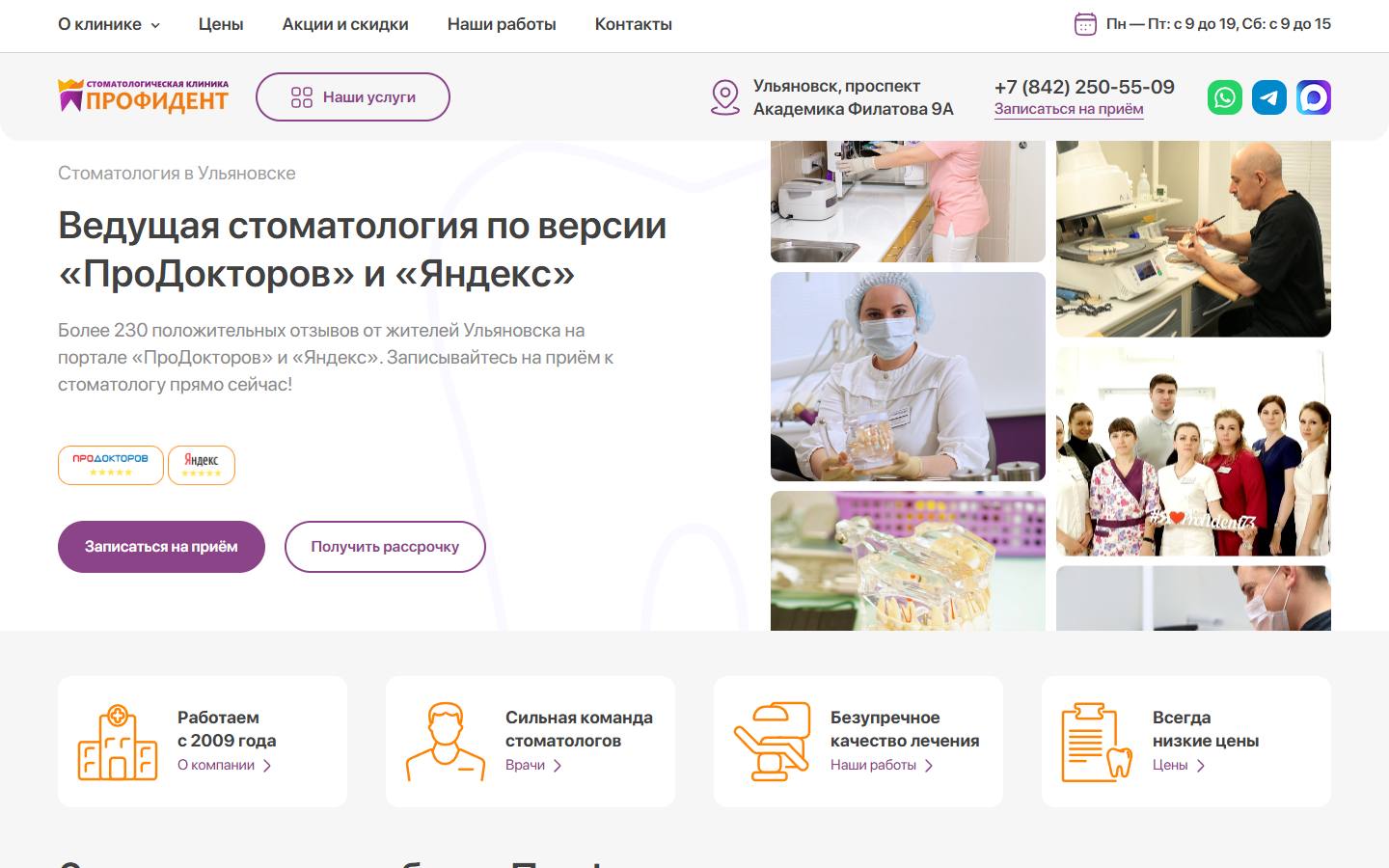The width and height of the screenshot is (1389, 868).
Task: Click the underlined Записаться на приём link
Action: [x=1069, y=109]
